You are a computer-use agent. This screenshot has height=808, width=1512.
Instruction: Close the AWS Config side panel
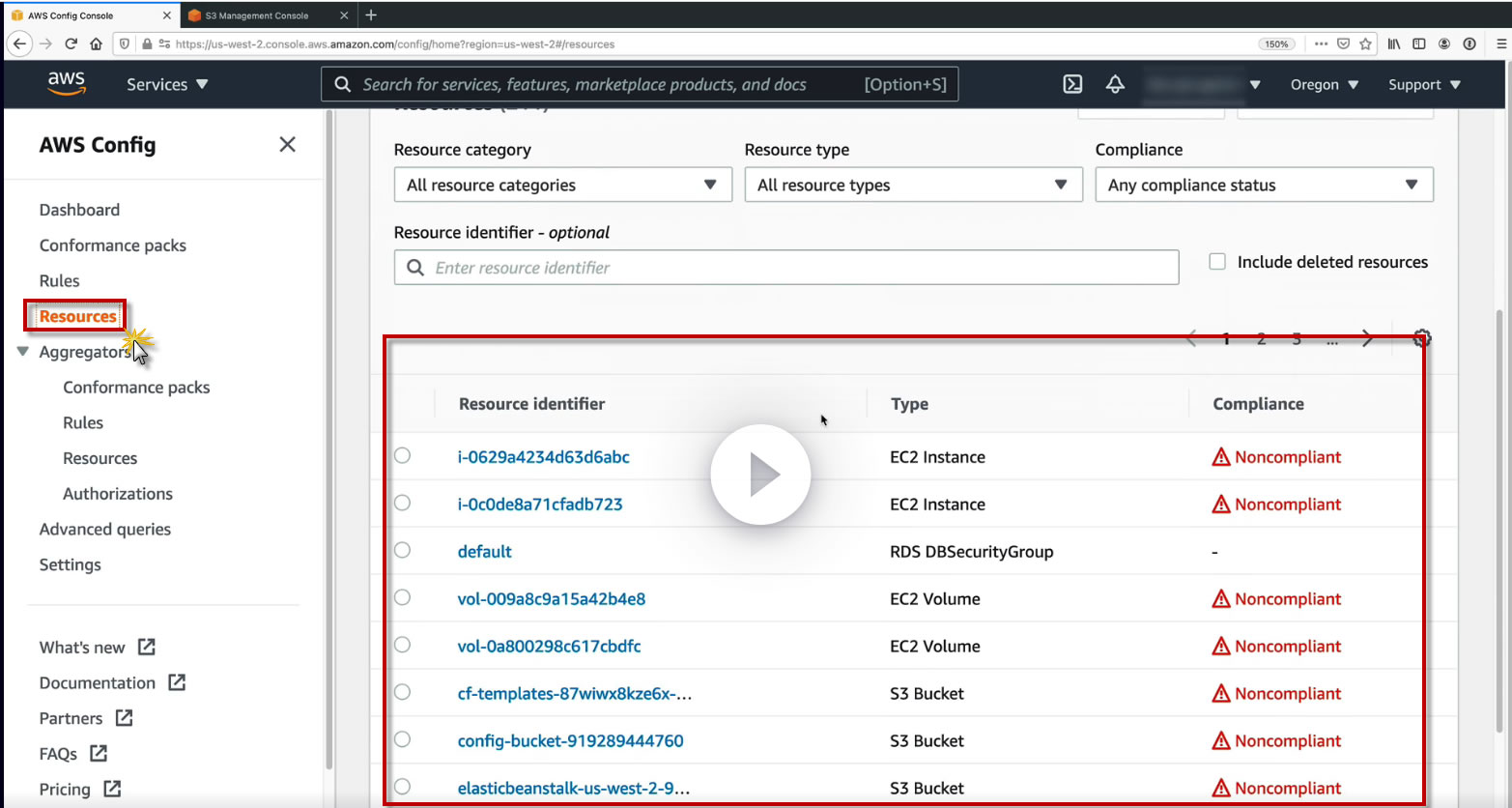pos(287,145)
